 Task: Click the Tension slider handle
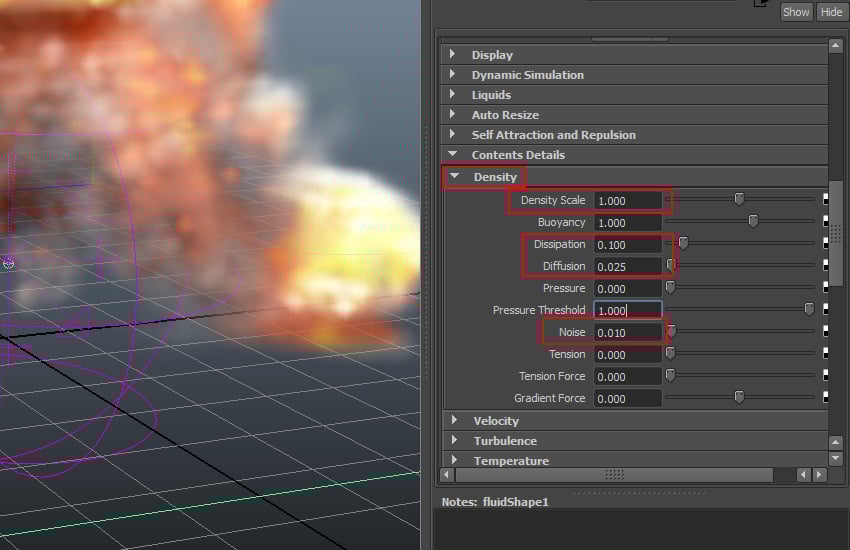click(x=671, y=353)
